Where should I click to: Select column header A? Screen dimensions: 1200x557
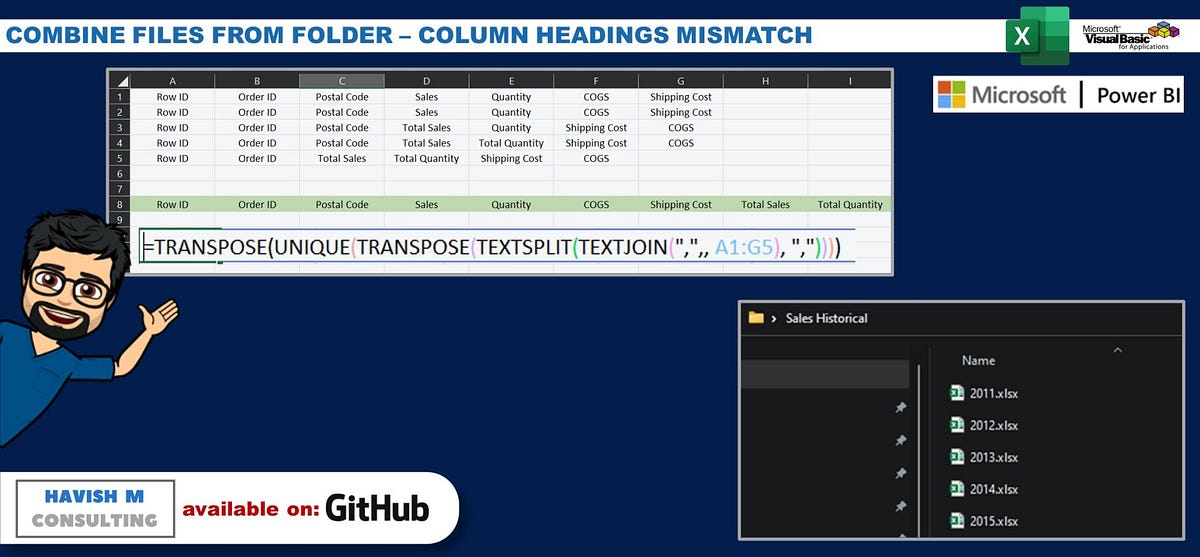pos(172,81)
